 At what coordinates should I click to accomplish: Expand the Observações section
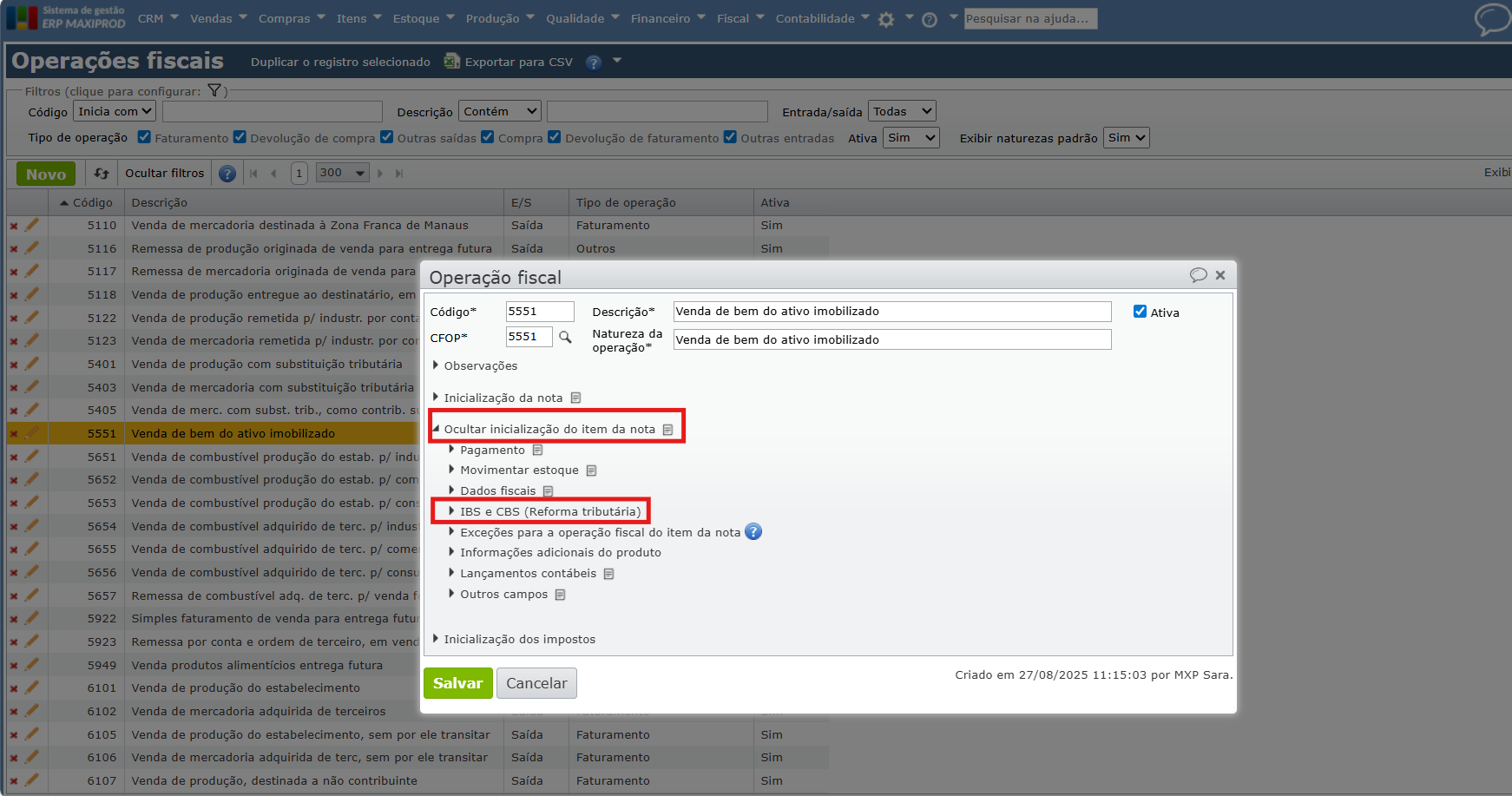tap(474, 365)
